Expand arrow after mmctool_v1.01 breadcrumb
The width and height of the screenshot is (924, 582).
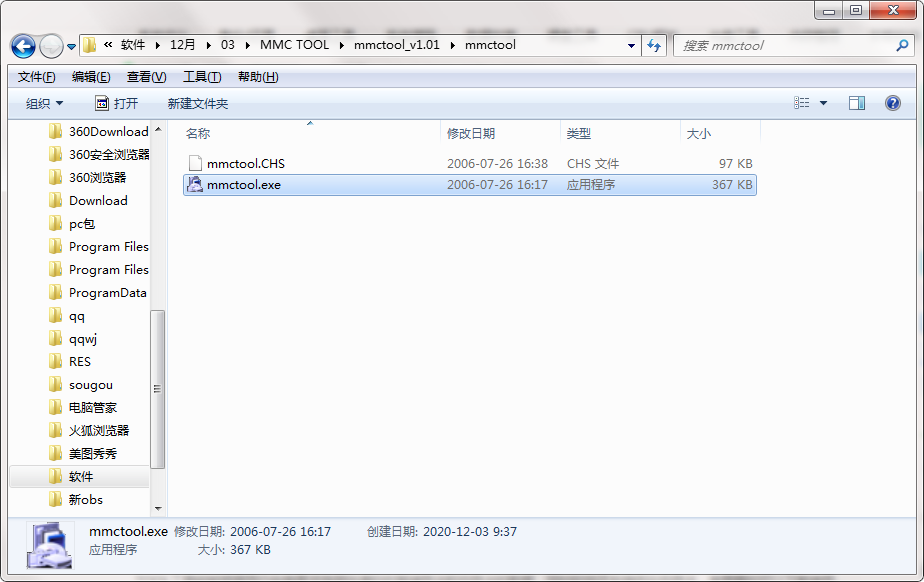[x=452, y=45]
